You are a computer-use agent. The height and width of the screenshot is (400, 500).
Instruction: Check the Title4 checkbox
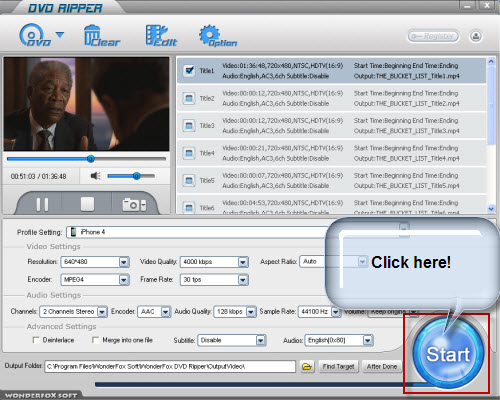coord(189,153)
